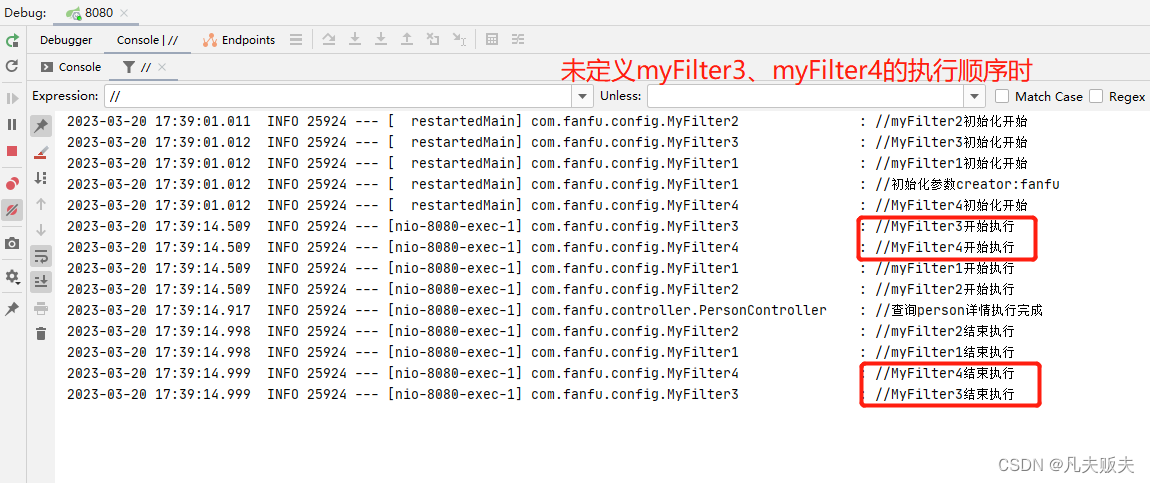Click log line //myFilter2初始化开始

[952, 121]
